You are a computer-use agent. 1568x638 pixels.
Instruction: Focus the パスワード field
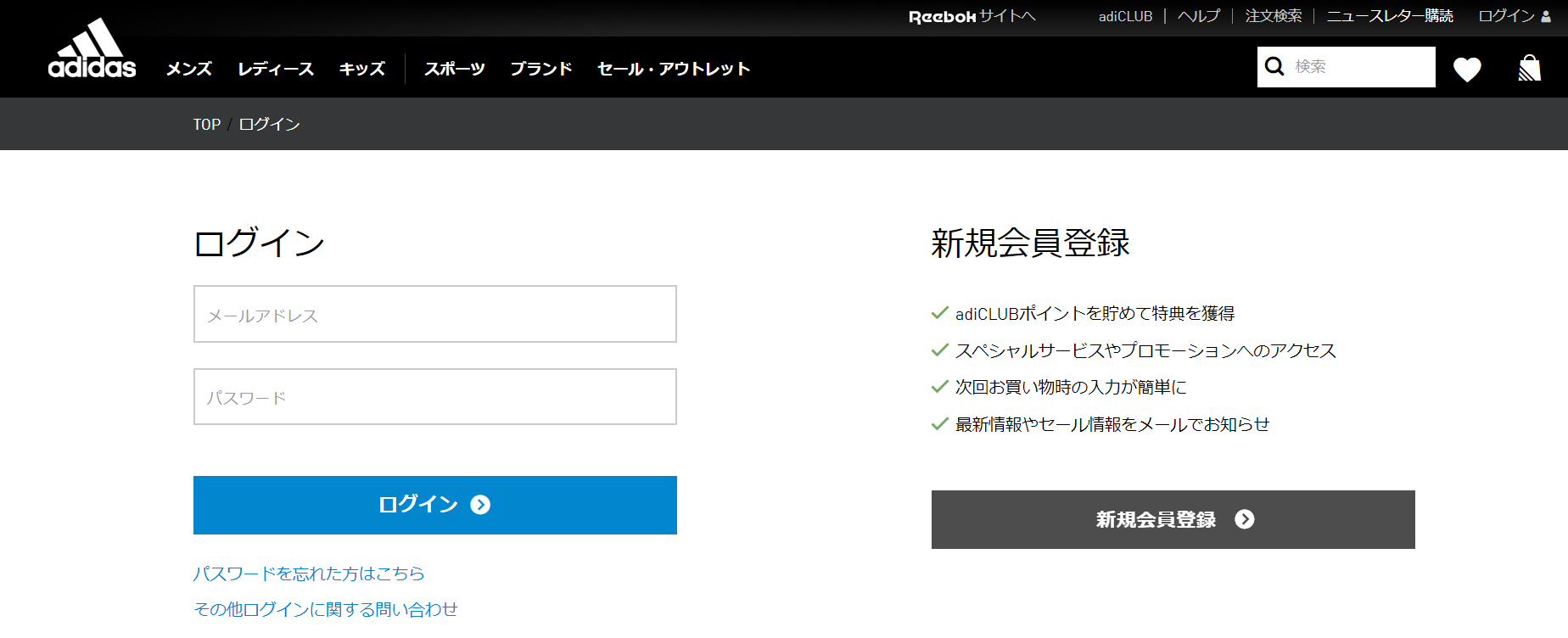click(435, 396)
